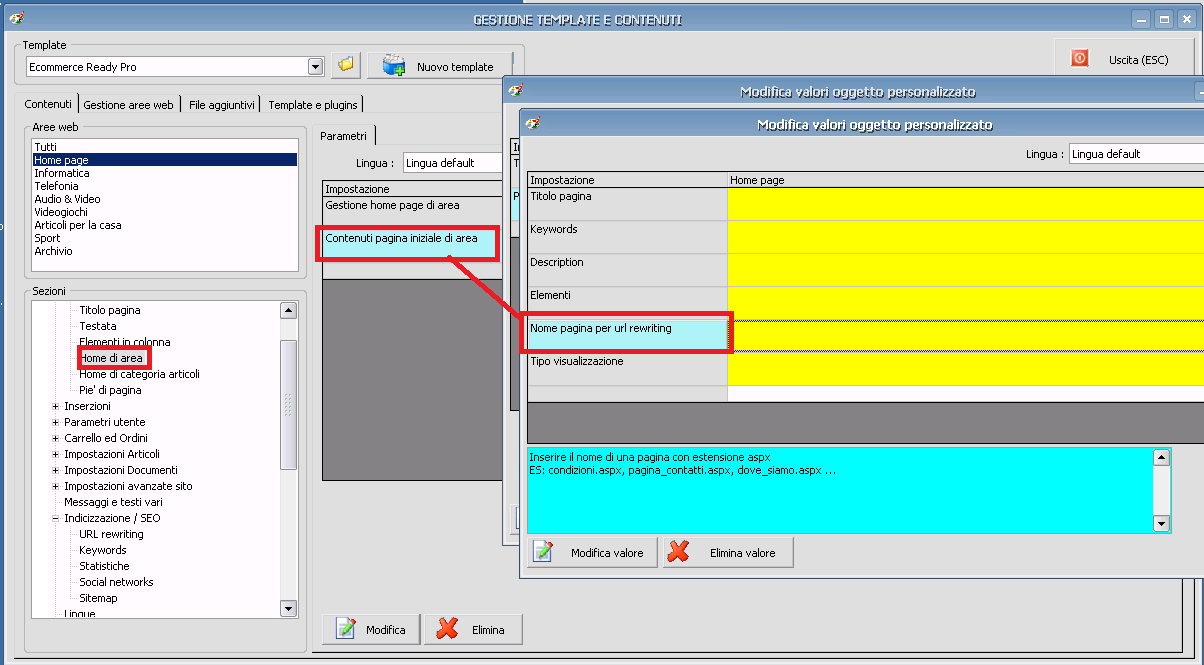Select the Parametri tab

coord(344,135)
